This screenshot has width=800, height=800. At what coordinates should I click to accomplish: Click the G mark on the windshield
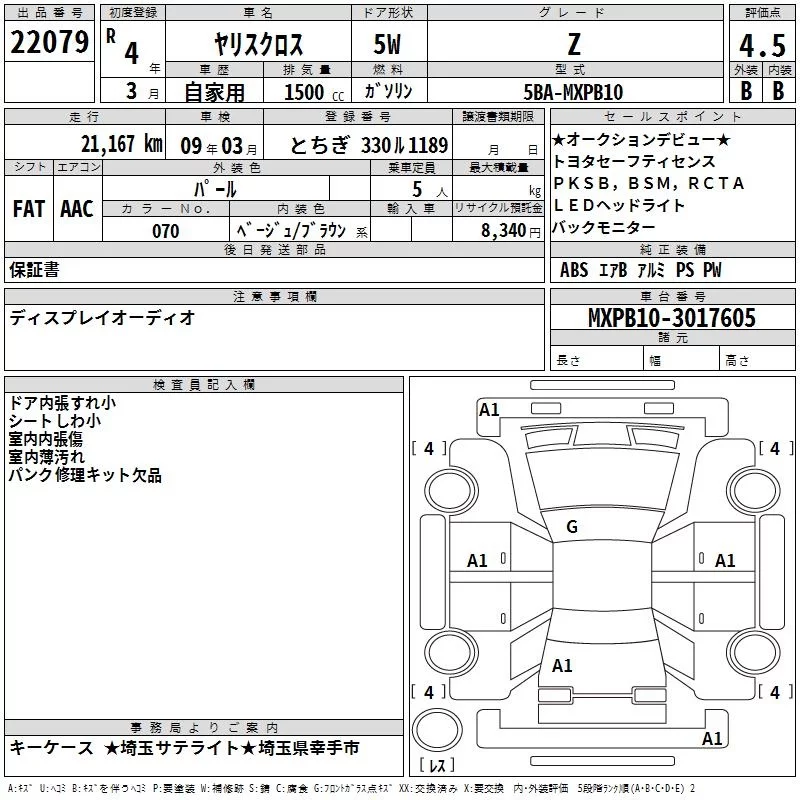tap(572, 527)
